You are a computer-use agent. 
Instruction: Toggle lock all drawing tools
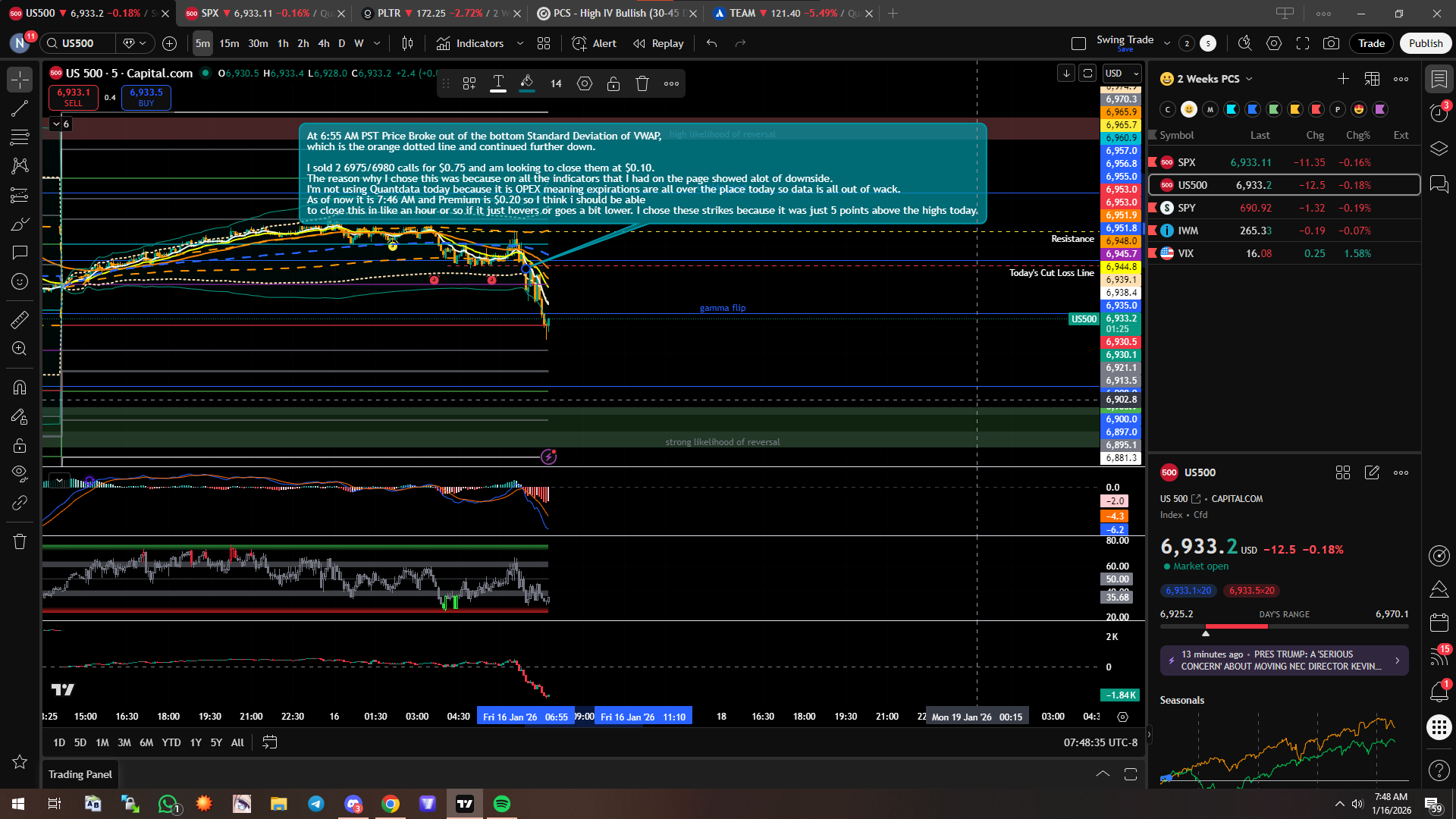[x=20, y=445]
